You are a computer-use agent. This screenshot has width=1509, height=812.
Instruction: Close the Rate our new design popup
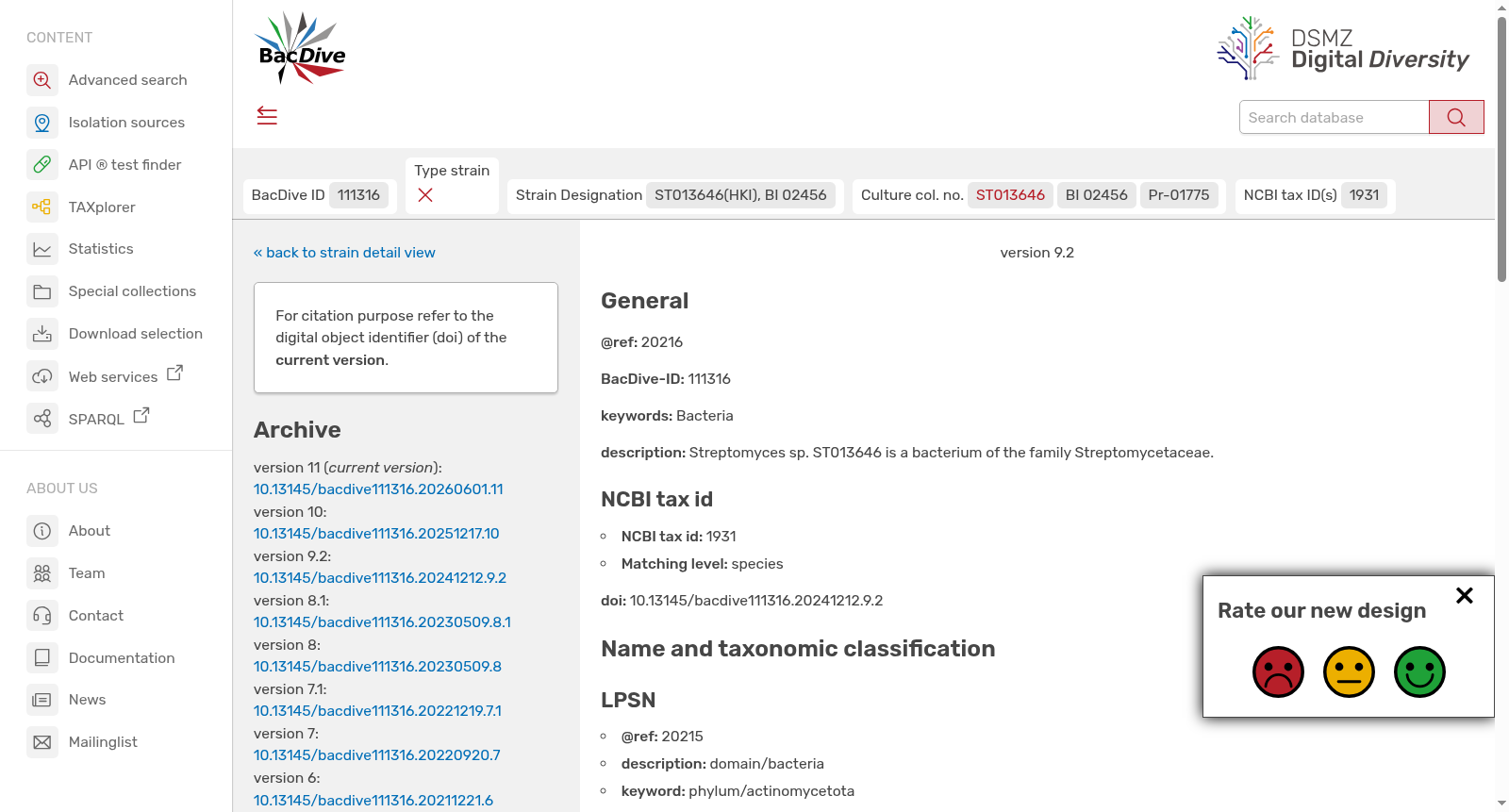coord(1464,595)
